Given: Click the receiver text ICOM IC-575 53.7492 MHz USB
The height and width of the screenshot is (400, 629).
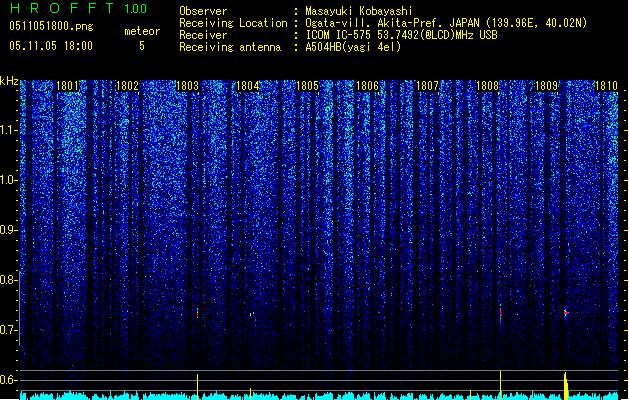Looking at the screenshot, I should (401, 35).
